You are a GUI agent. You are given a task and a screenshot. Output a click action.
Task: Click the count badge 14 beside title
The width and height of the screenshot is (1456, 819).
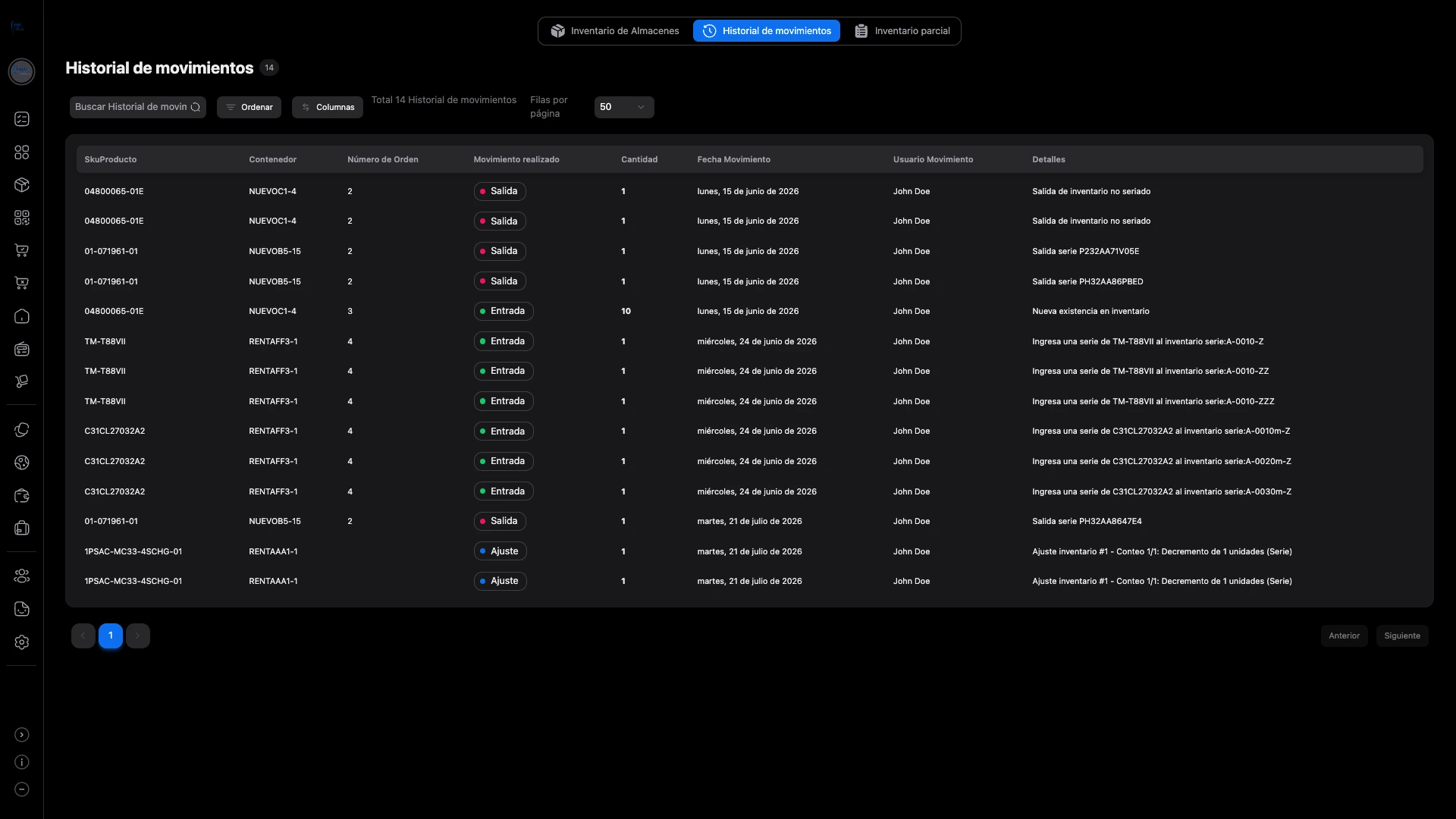click(269, 67)
